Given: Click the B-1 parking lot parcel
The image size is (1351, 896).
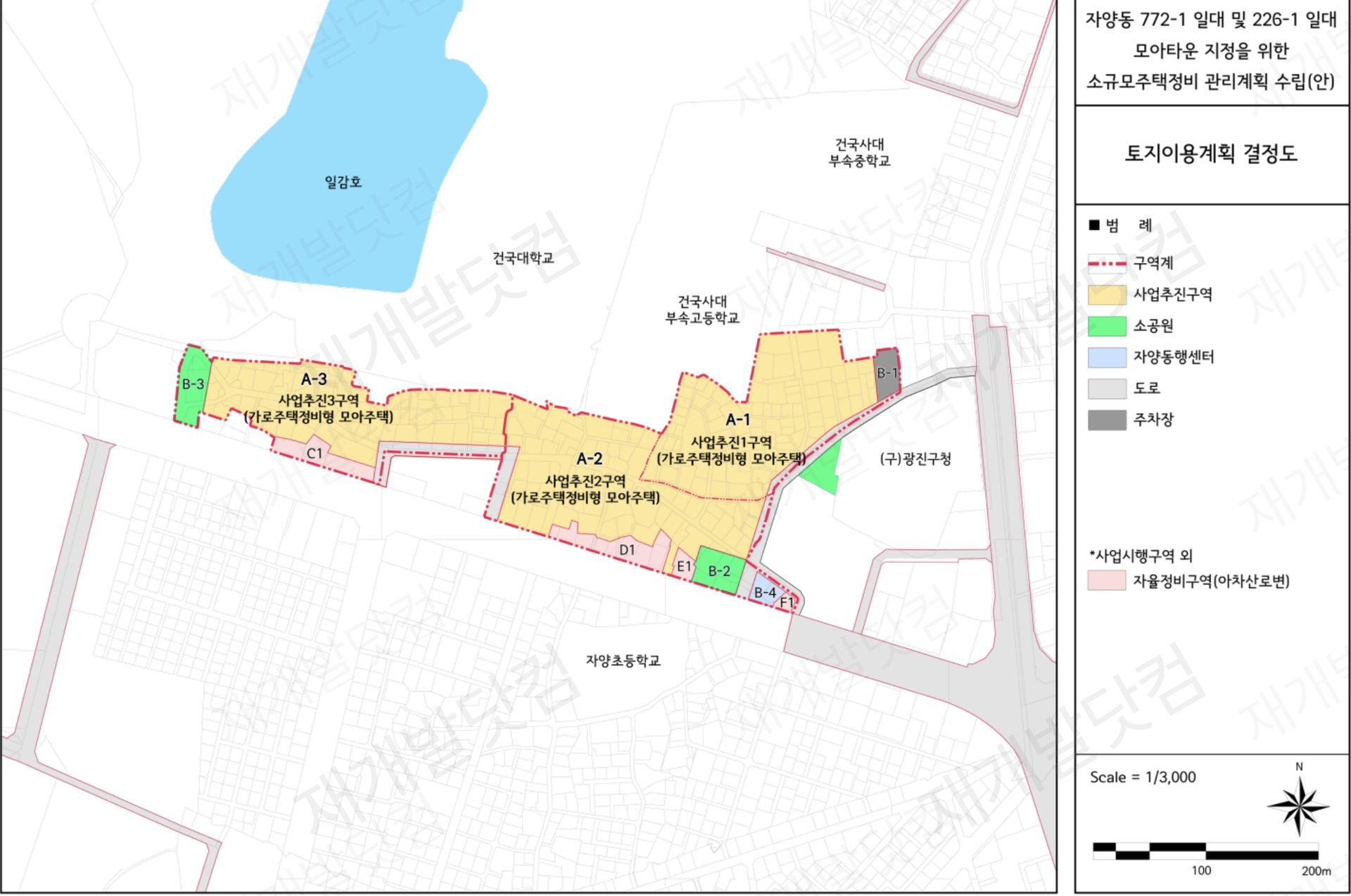Looking at the screenshot, I should click(x=887, y=373).
